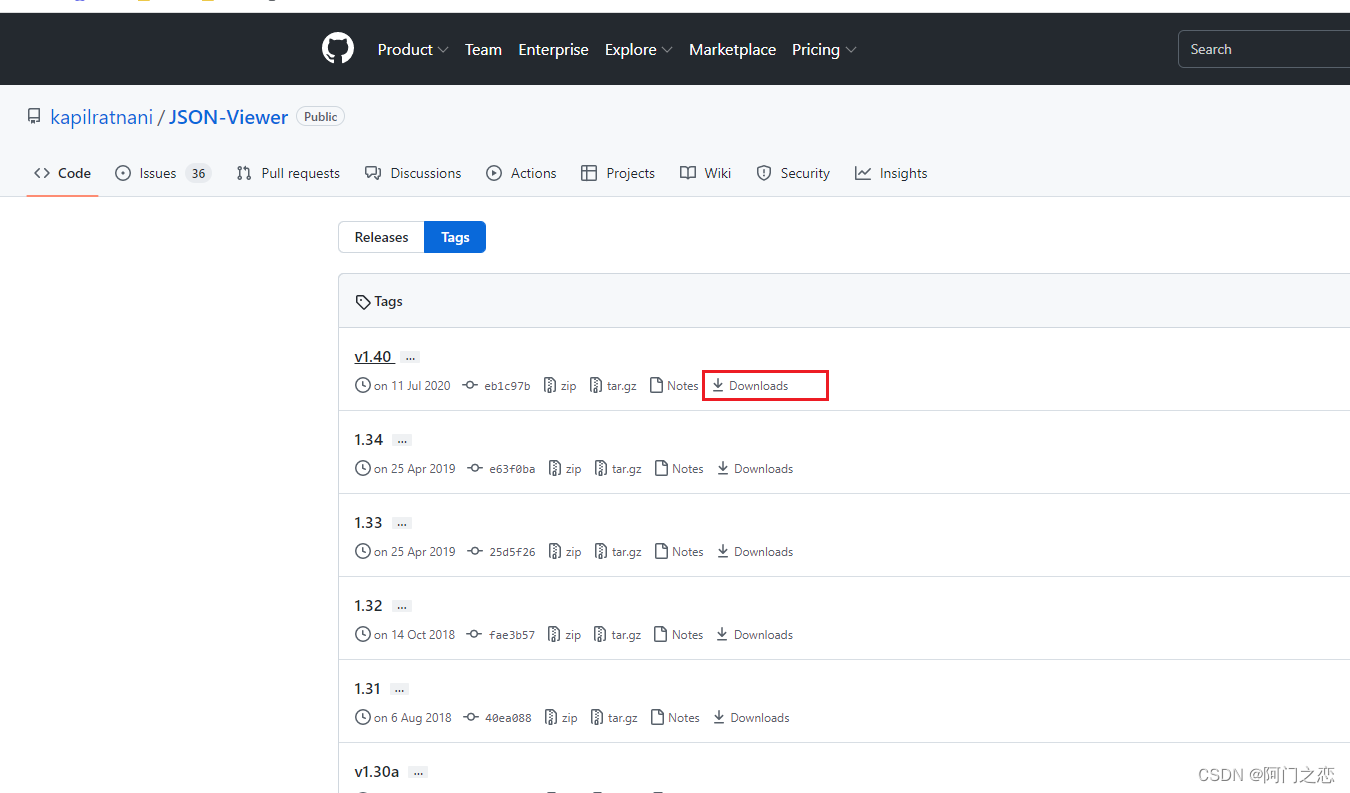Expand the ellipsis next to 1.33
This screenshot has width=1350, height=793.
(x=402, y=523)
